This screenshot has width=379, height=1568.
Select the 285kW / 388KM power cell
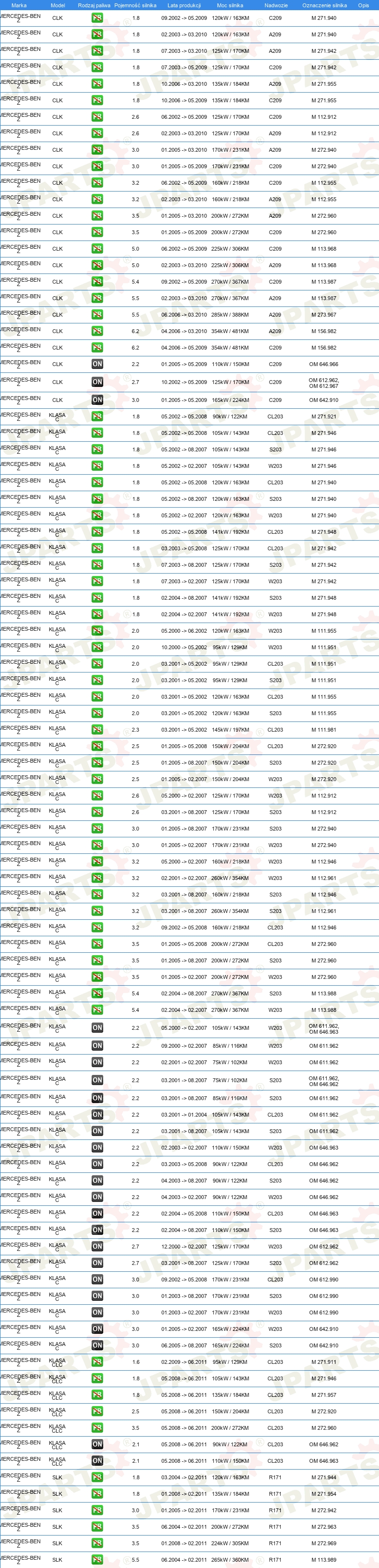pyautogui.click(x=230, y=315)
